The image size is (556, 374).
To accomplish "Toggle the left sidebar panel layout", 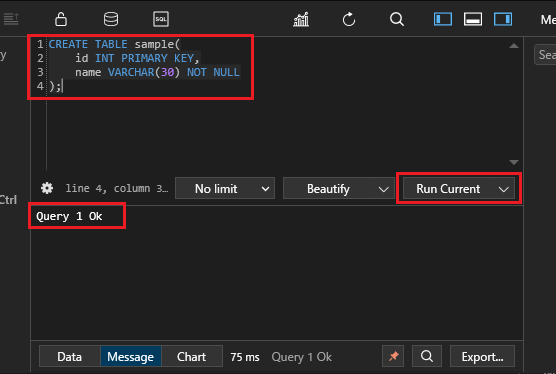I will pyautogui.click(x=443, y=19).
